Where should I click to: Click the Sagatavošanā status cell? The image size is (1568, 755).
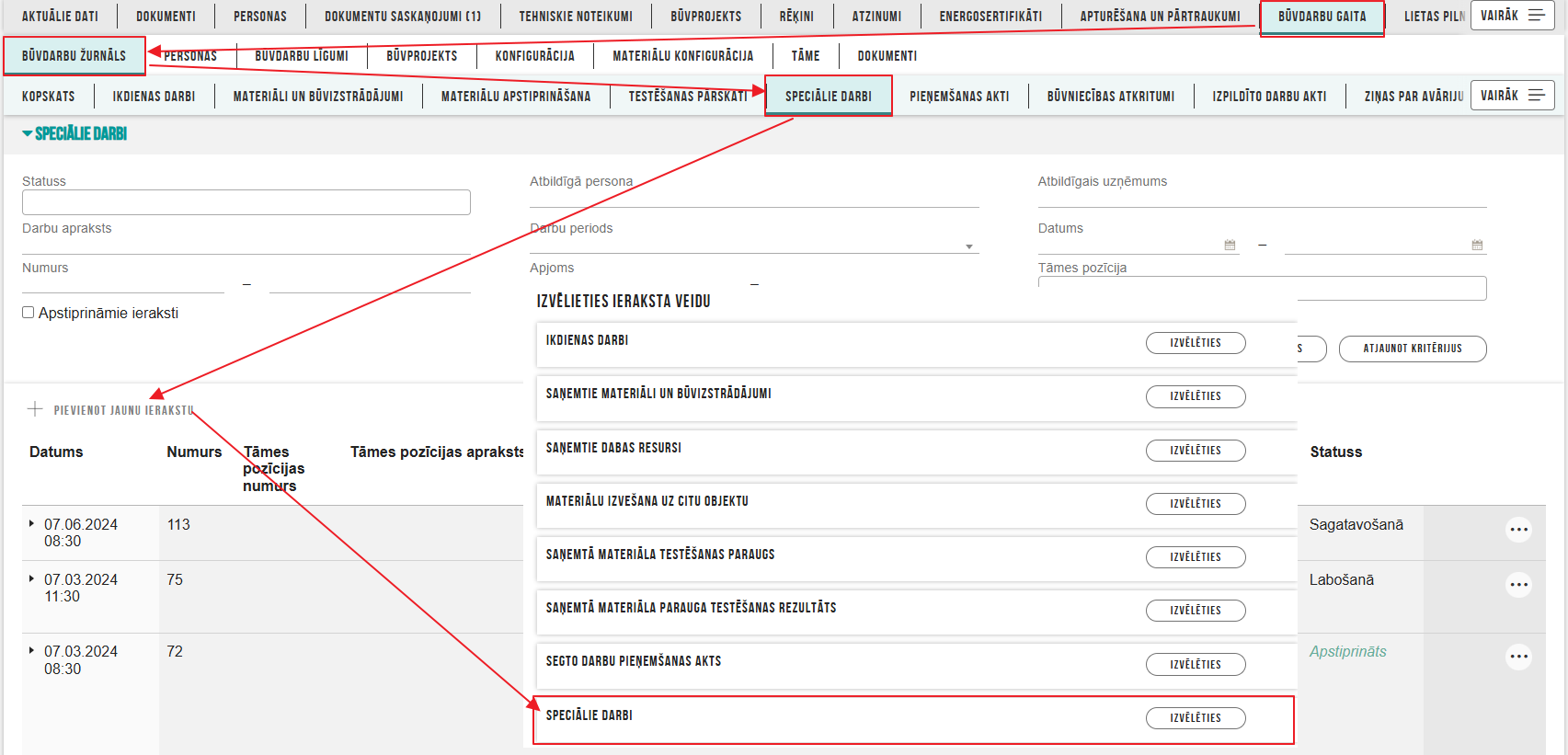(x=1356, y=524)
